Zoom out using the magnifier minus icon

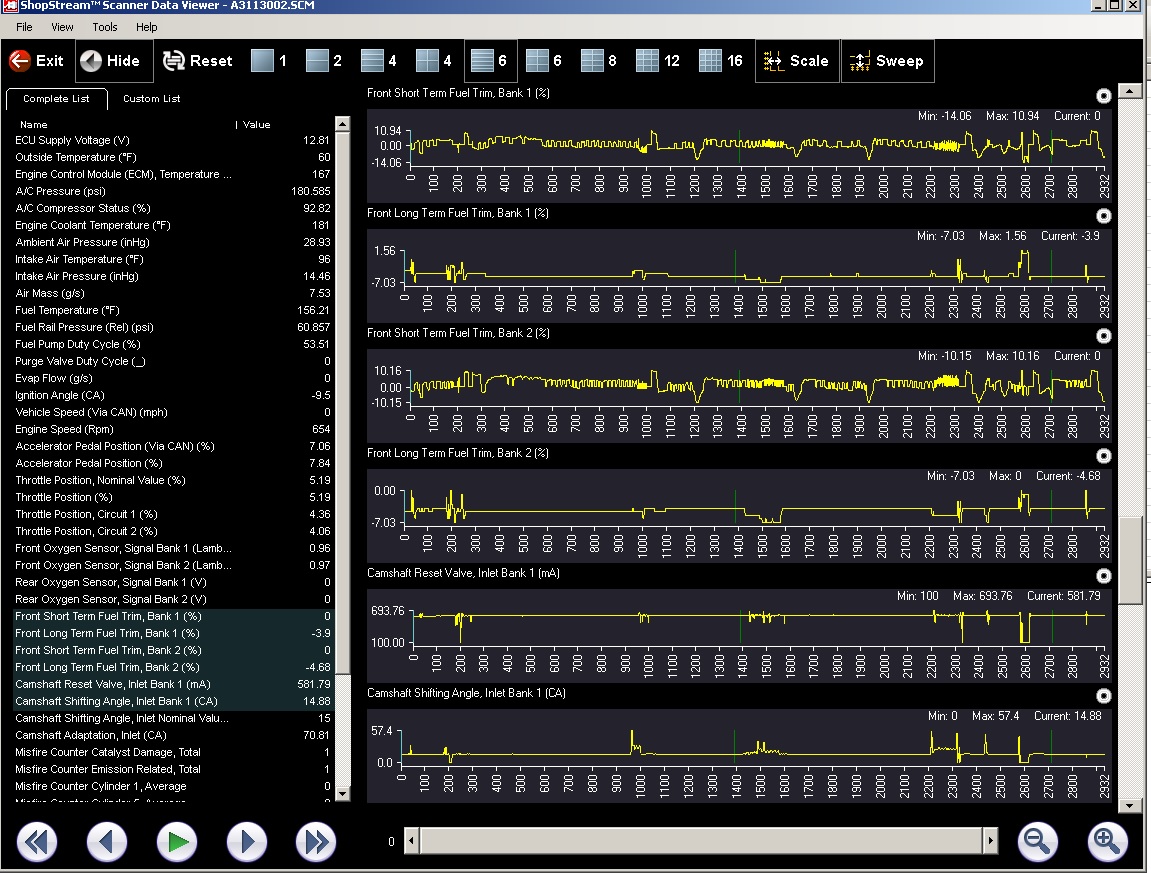[1038, 842]
